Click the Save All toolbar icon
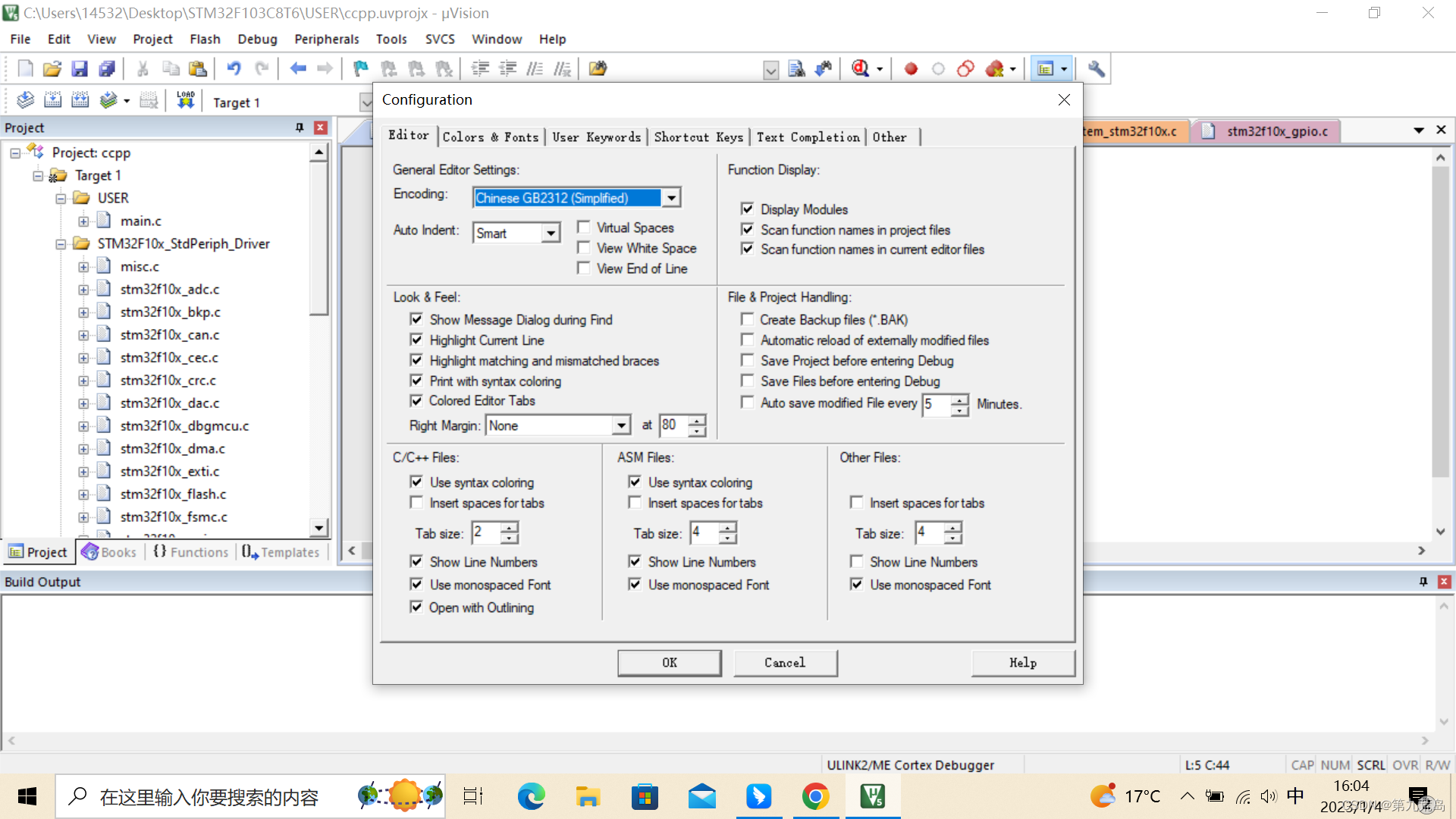Screen dimensions: 1456x819 107,69
